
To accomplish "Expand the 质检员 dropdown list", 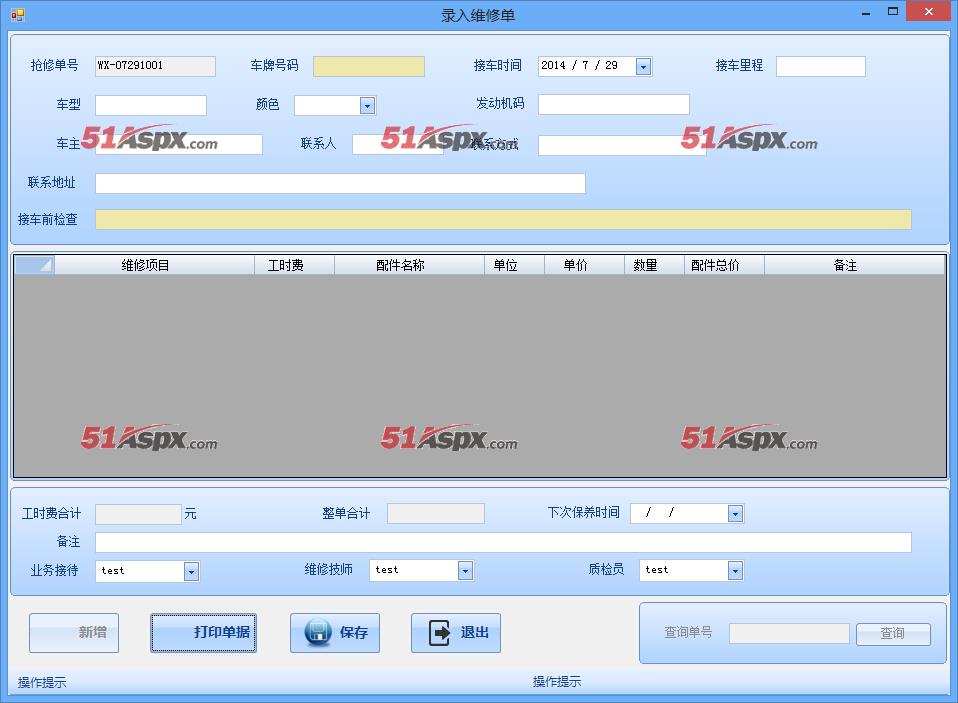I will coord(735,570).
